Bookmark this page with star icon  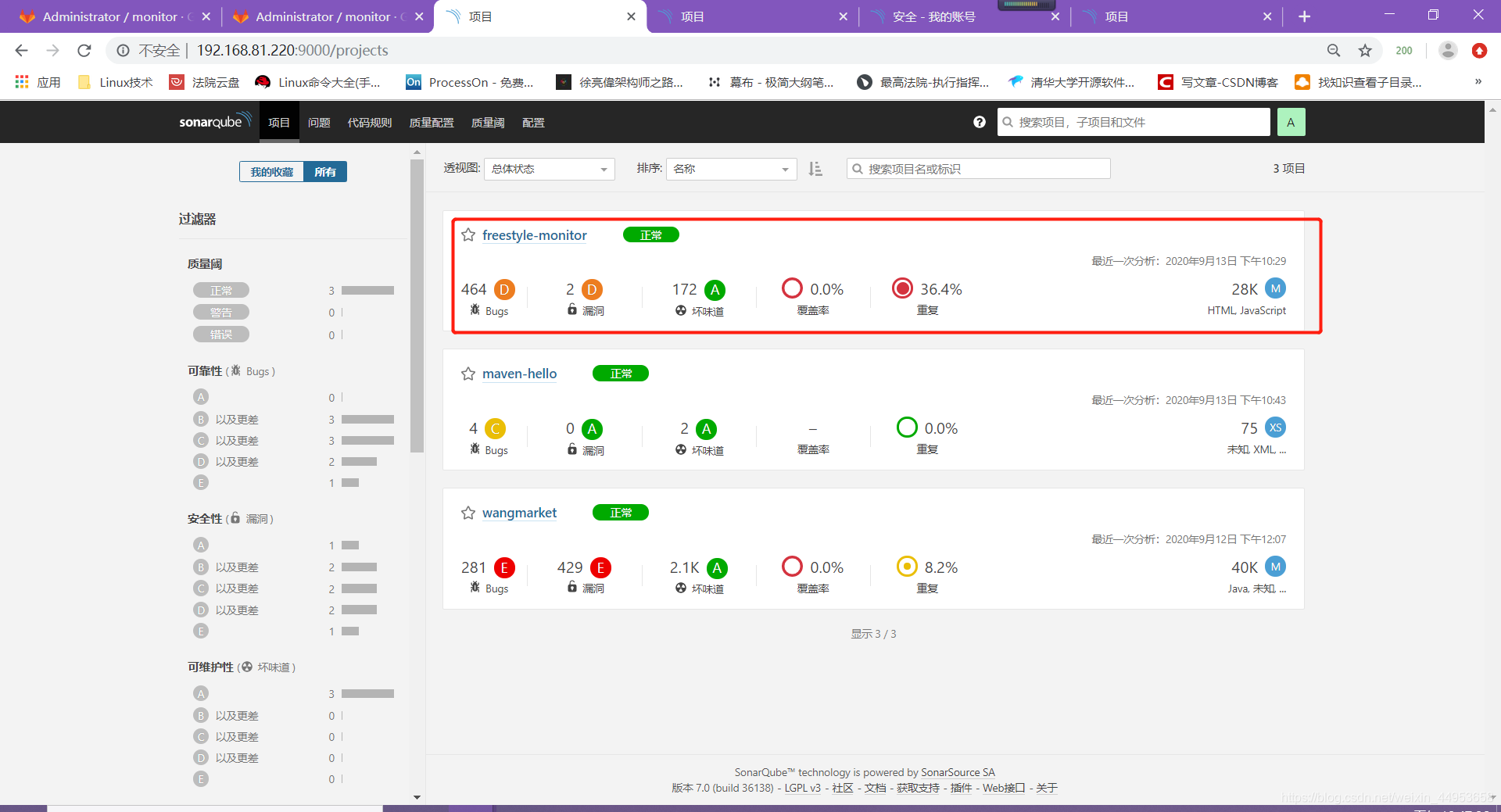(x=1365, y=51)
